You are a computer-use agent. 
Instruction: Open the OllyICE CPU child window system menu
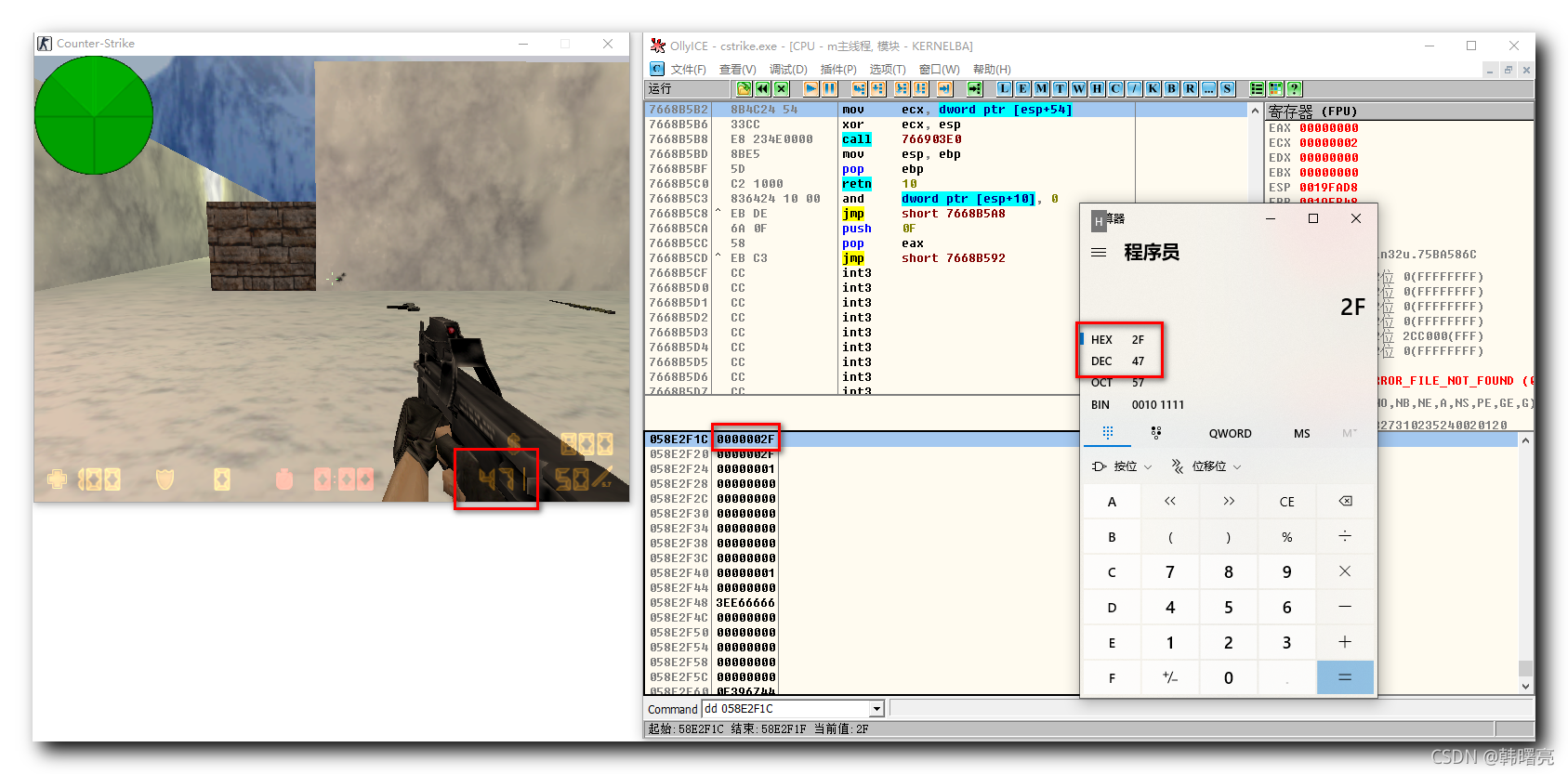click(x=657, y=69)
